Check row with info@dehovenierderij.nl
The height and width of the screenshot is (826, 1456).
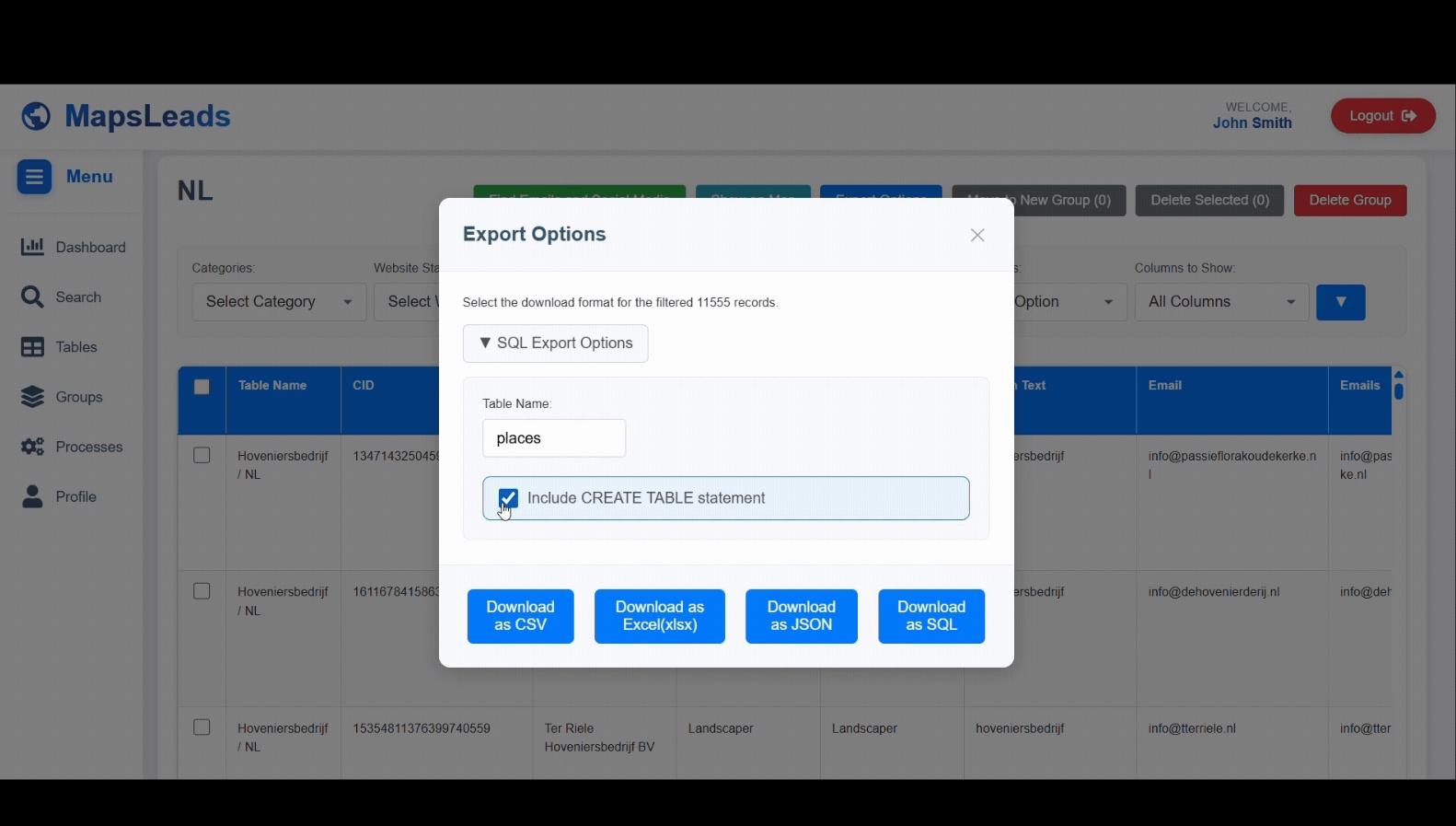point(202,591)
